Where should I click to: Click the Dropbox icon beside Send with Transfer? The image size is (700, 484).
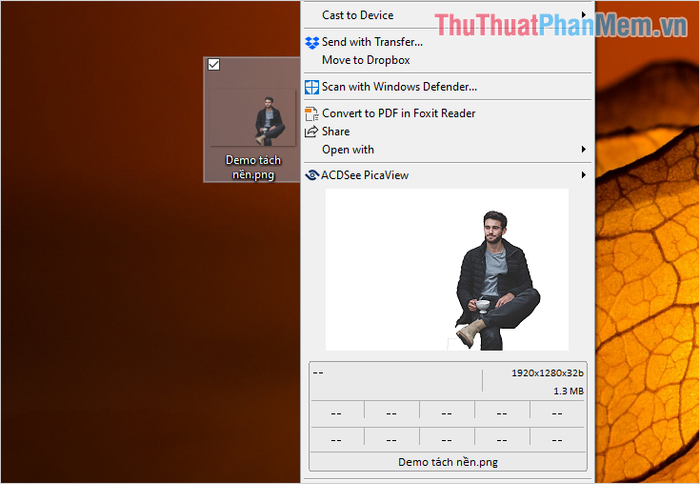[312, 42]
